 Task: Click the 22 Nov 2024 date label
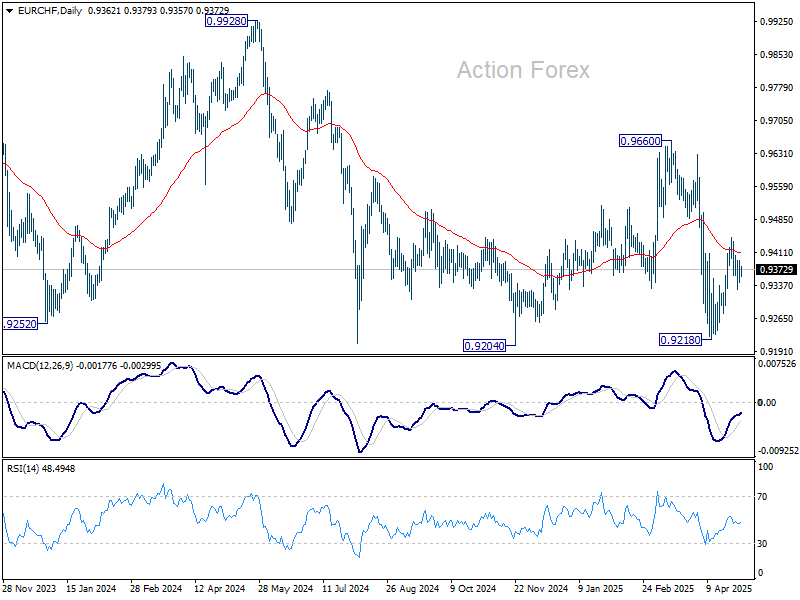(541, 589)
